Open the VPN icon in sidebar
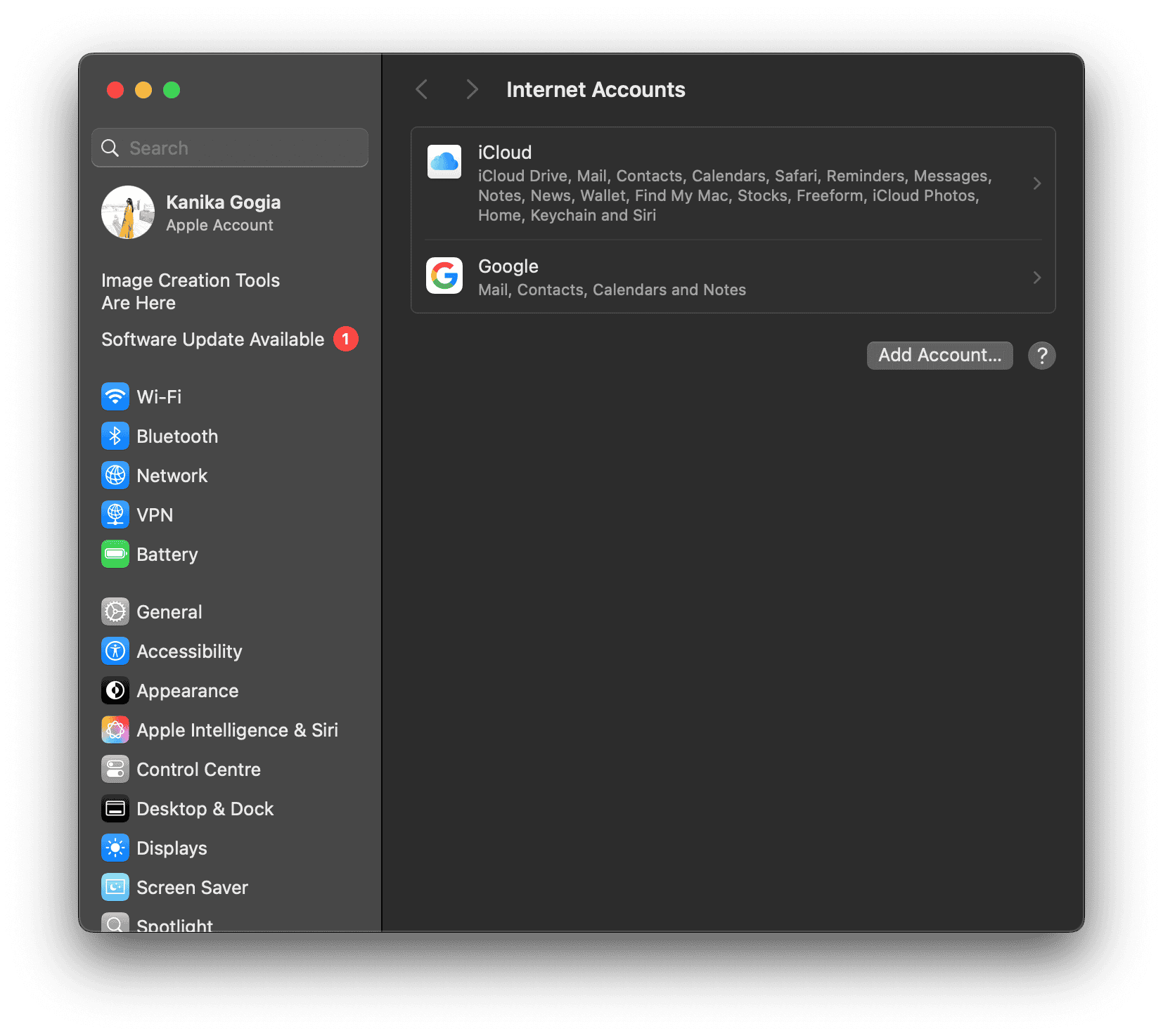The width and height of the screenshot is (1163, 1036). tap(115, 514)
